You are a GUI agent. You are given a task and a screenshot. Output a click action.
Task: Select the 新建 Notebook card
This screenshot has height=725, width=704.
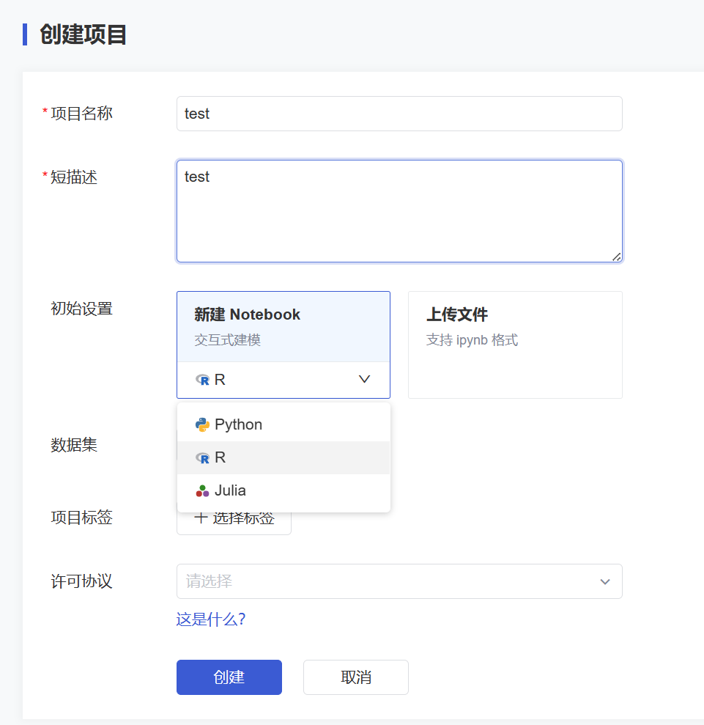[x=283, y=326]
